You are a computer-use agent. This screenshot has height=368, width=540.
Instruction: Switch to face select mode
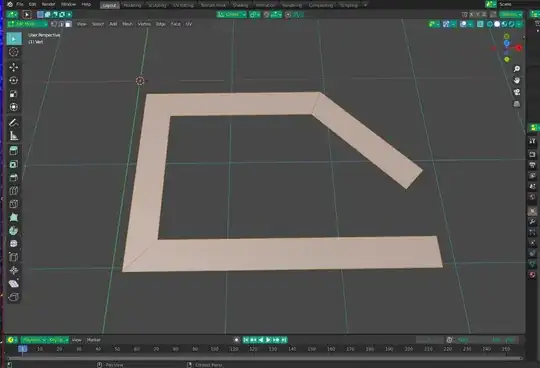pos(69,24)
